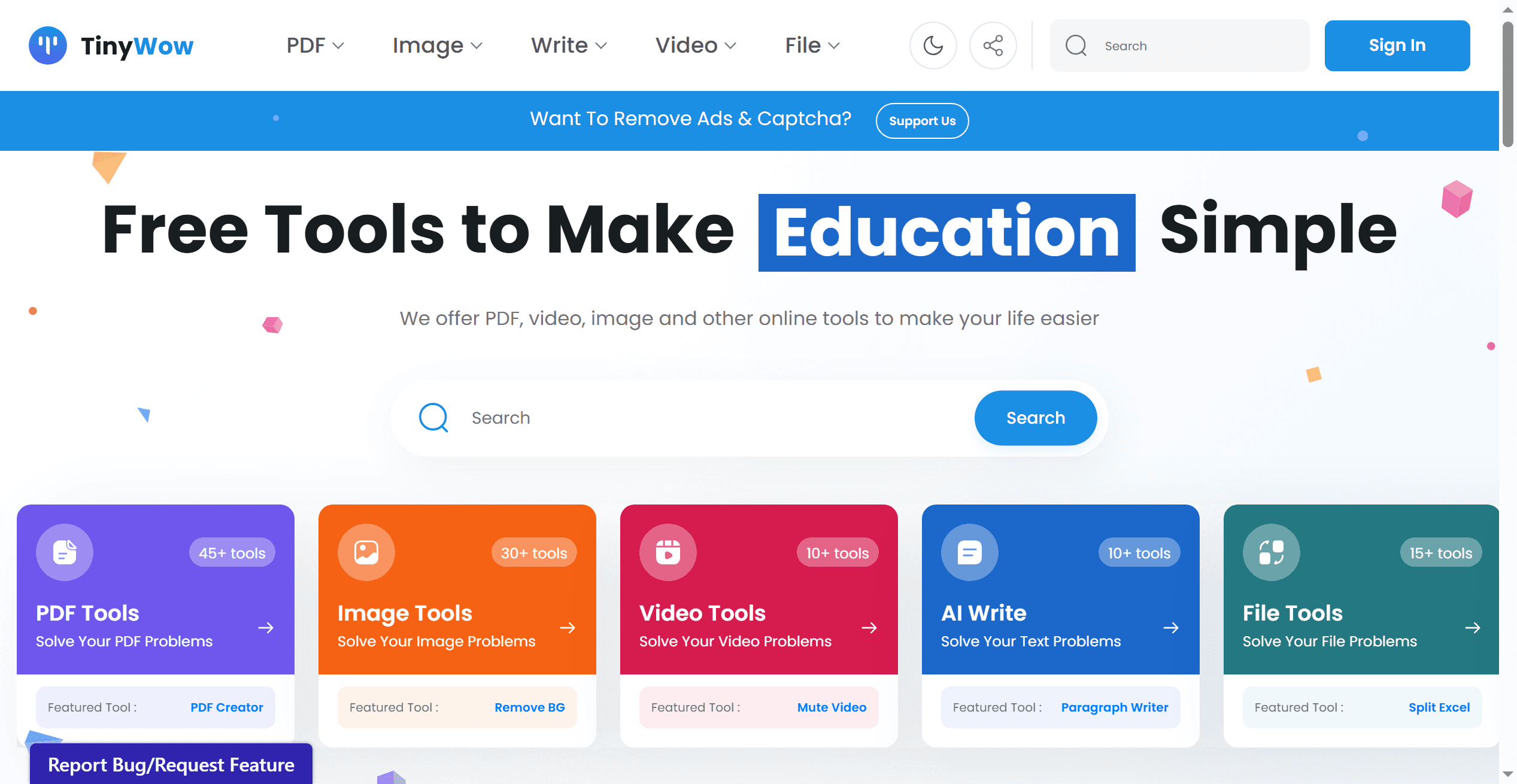Click magnifier icon in hero search bar
Screen dimensions: 1517x784
[433, 418]
